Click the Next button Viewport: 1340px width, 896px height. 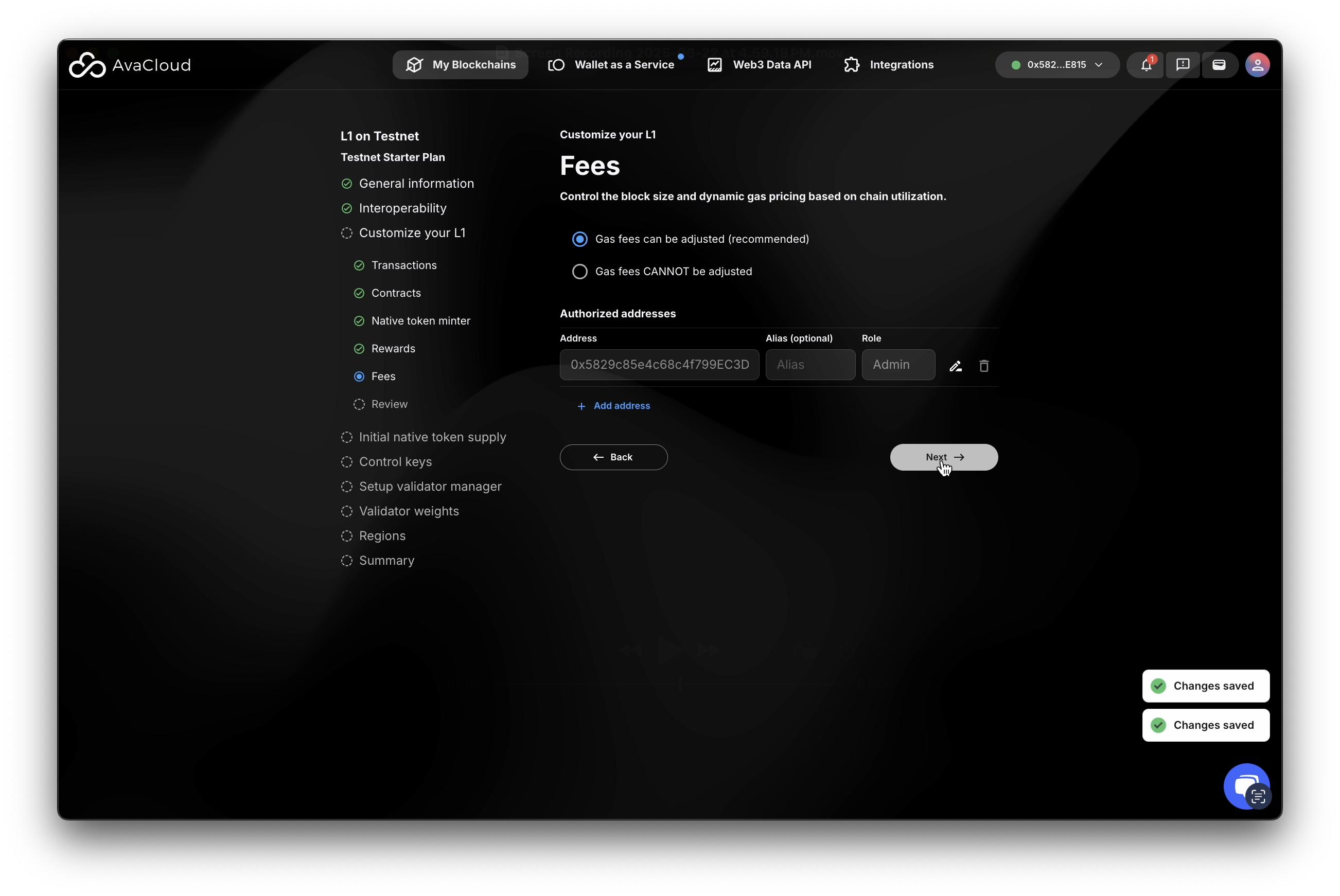coord(943,457)
